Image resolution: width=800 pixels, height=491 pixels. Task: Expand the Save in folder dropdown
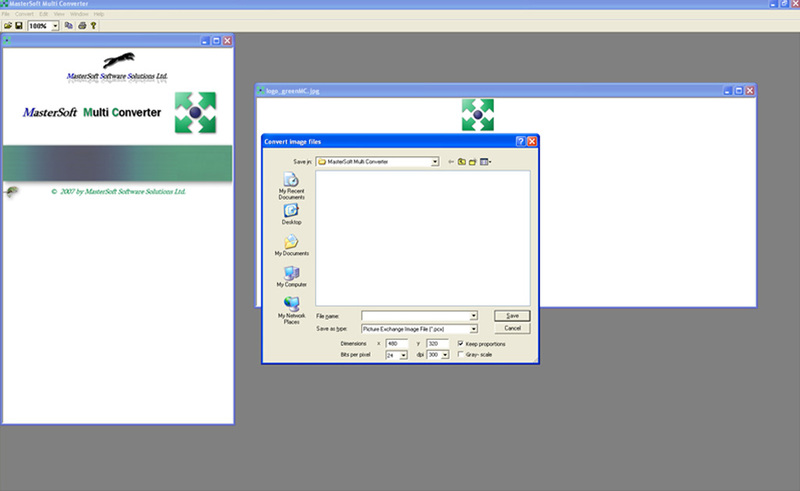pyautogui.click(x=435, y=162)
